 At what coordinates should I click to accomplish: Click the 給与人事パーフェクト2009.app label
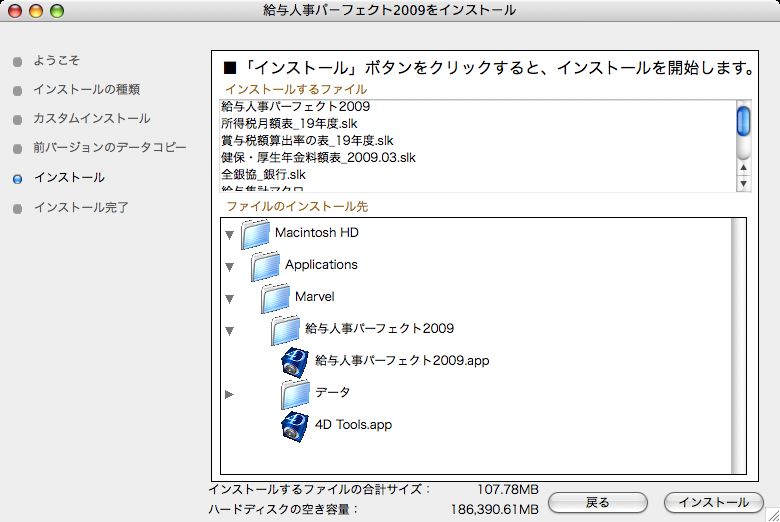402,360
